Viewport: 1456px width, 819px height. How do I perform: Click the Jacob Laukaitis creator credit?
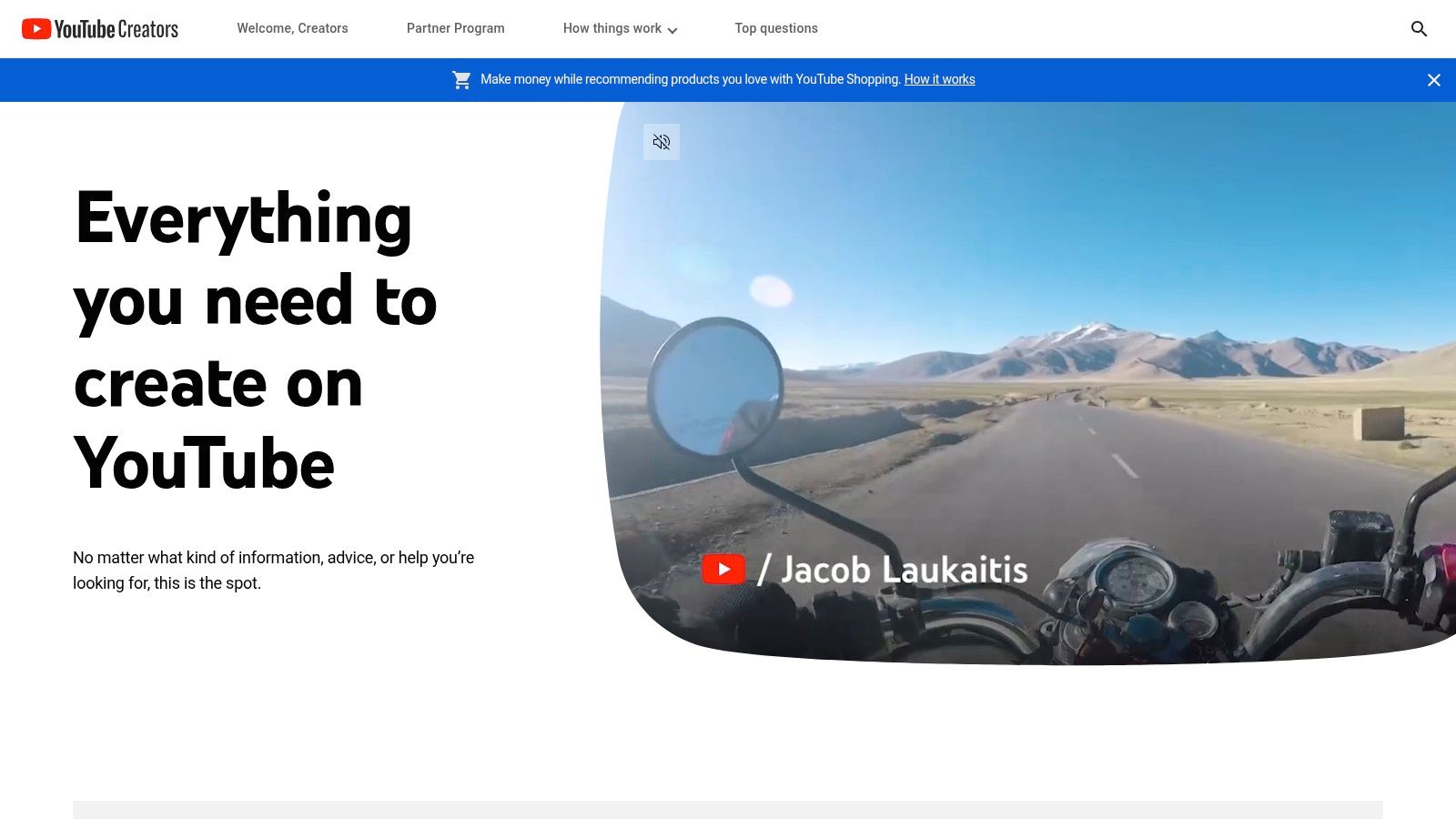896,569
